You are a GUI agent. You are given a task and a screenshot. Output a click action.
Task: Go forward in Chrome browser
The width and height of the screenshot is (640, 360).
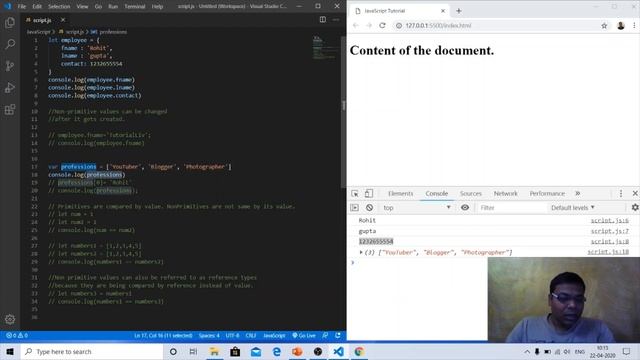pos(369,25)
